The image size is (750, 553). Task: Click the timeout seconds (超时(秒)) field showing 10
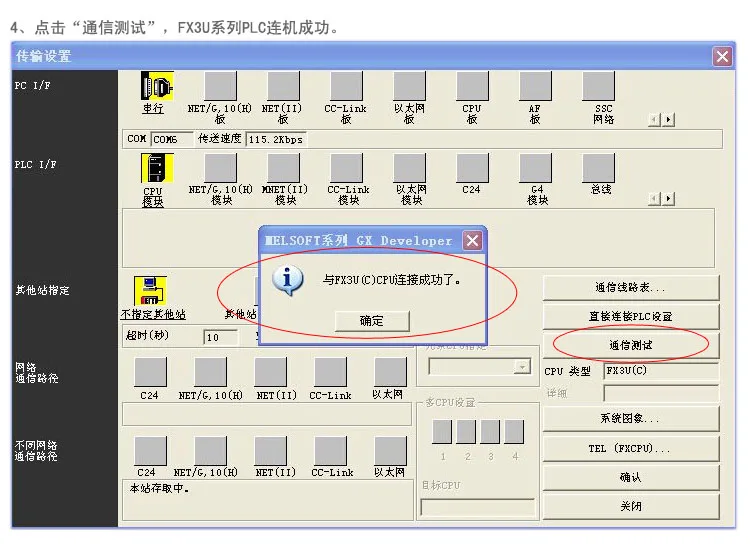[x=221, y=337]
